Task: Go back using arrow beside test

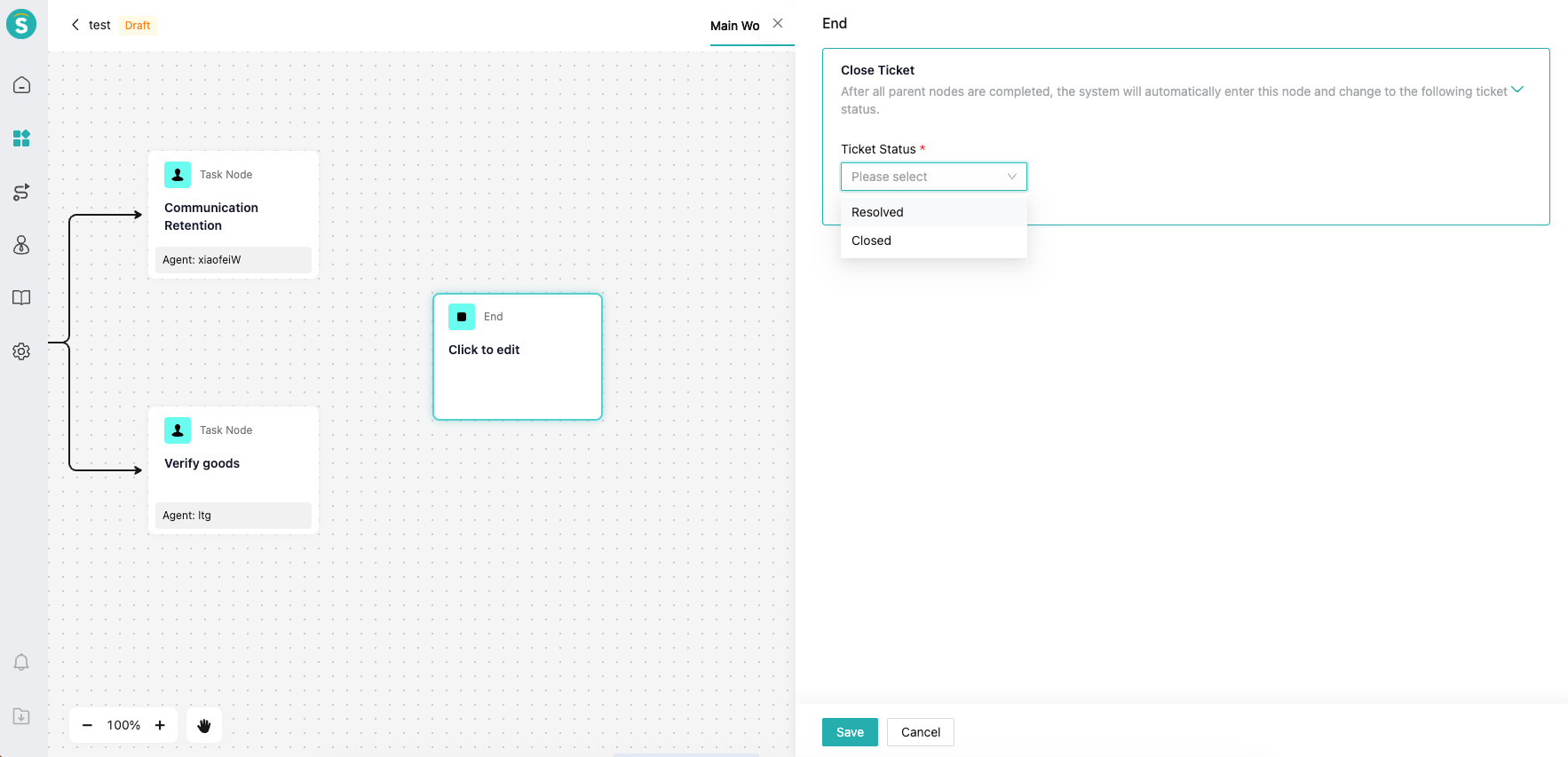Action: [75, 25]
